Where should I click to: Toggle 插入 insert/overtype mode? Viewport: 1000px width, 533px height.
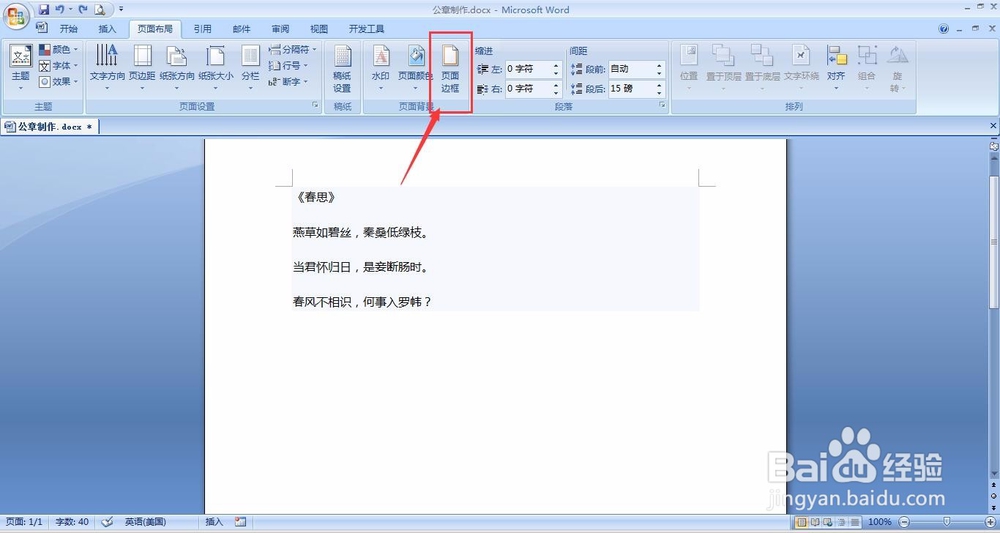coord(214,522)
